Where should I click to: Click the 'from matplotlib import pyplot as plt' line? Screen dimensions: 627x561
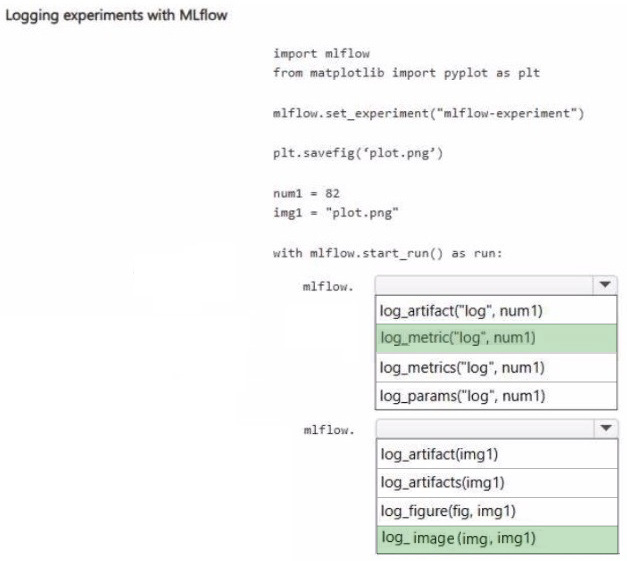coord(406,73)
